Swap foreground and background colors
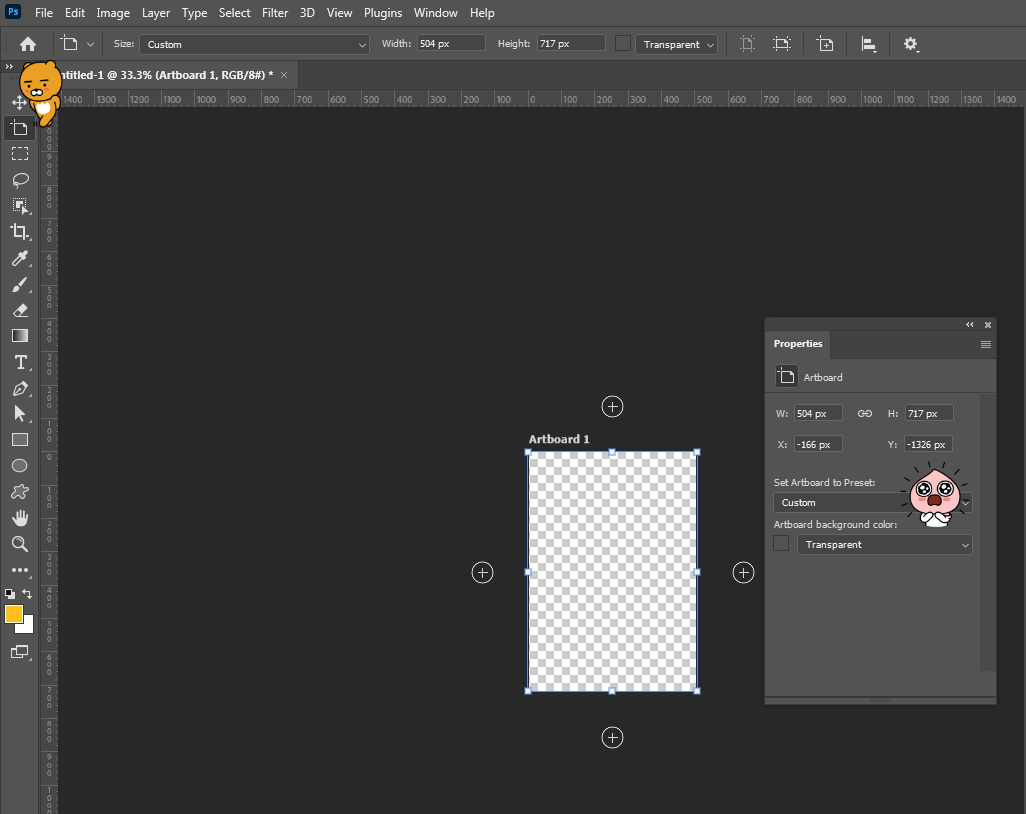The width and height of the screenshot is (1026, 814). coord(27,593)
